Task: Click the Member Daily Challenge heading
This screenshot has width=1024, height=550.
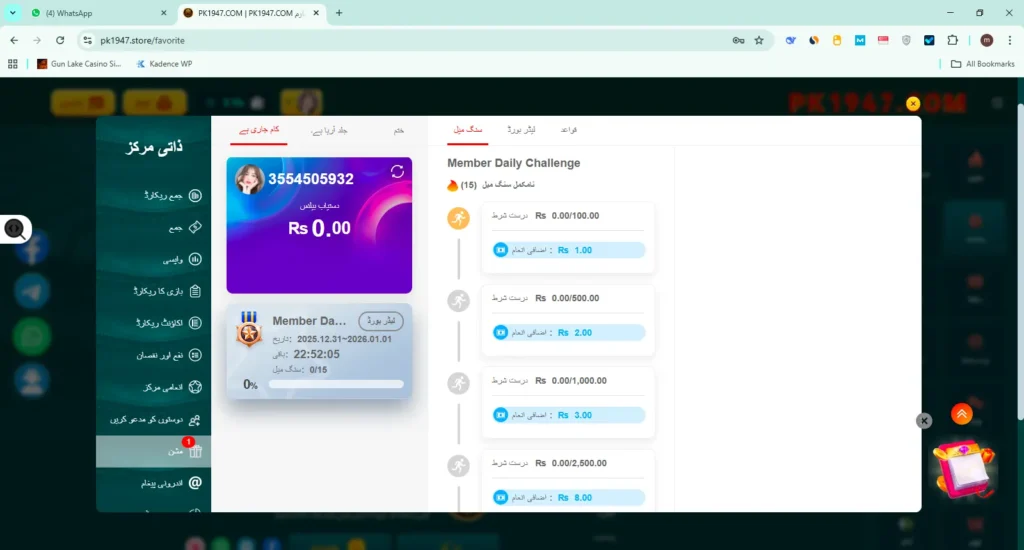Action: [514, 163]
